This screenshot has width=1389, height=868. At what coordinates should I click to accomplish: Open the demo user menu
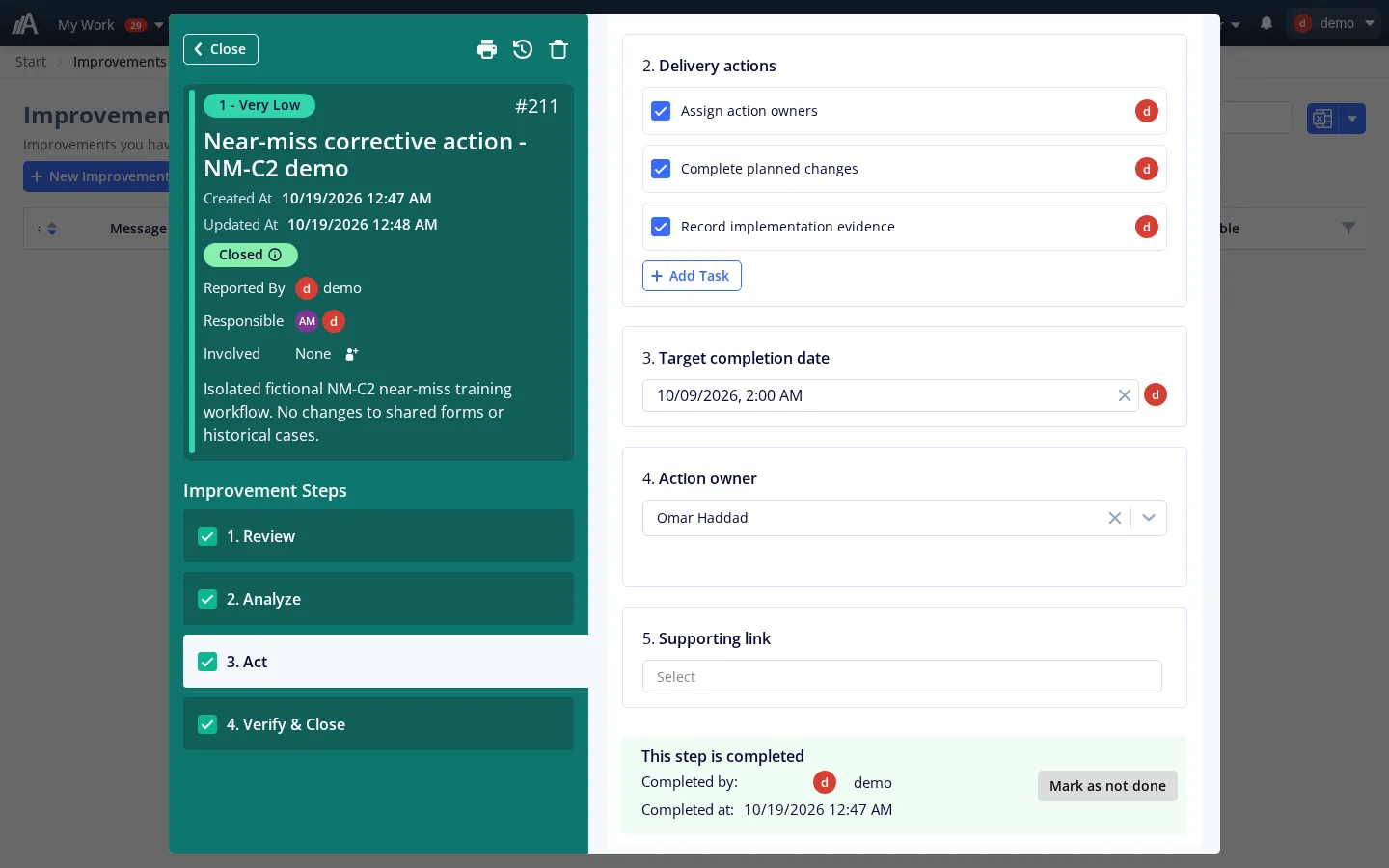point(1335,23)
